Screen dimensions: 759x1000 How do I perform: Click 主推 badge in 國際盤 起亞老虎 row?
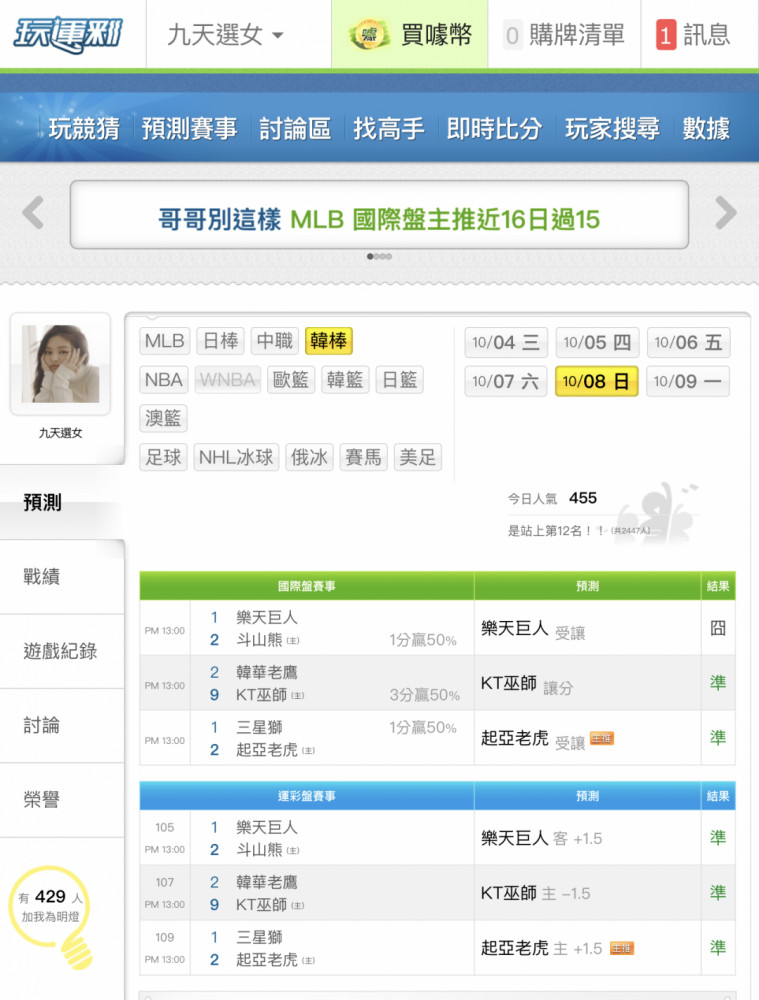tap(601, 739)
